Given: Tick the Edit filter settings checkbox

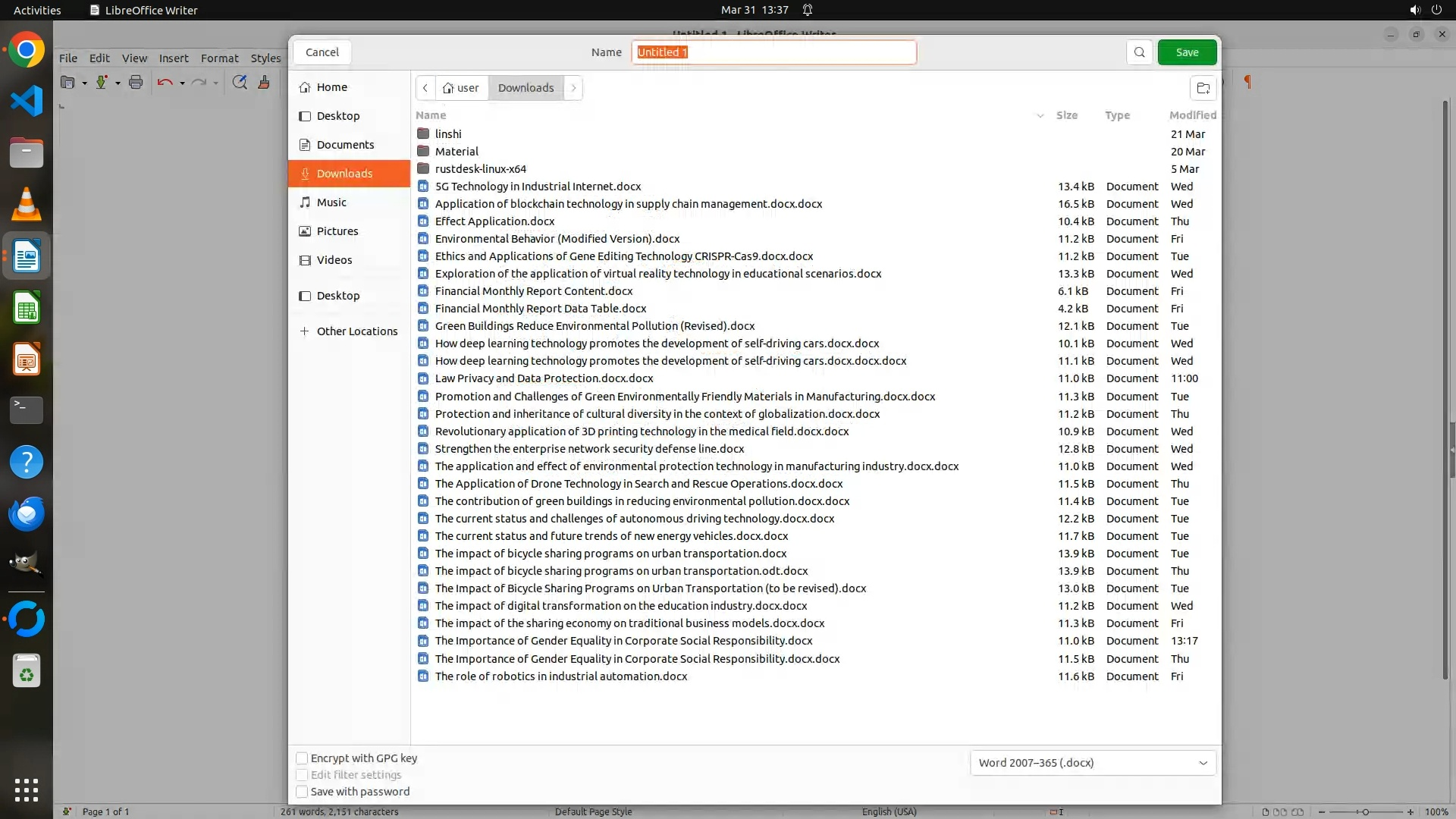Looking at the screenshot, I should pyautogui.click(x=302, y=775).
